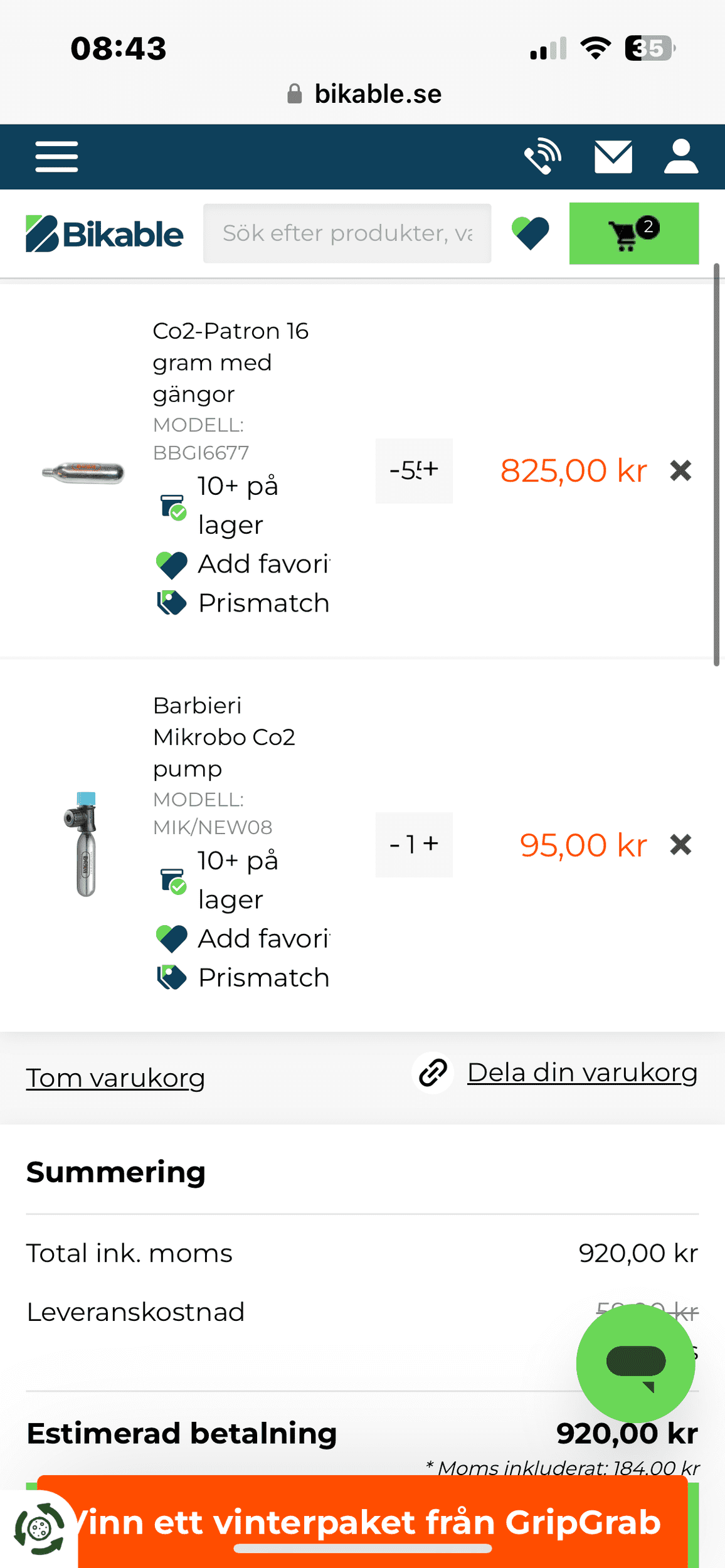
Task: Increase quantity of Co2-Patron 16 gram
Action: [431, 469]
